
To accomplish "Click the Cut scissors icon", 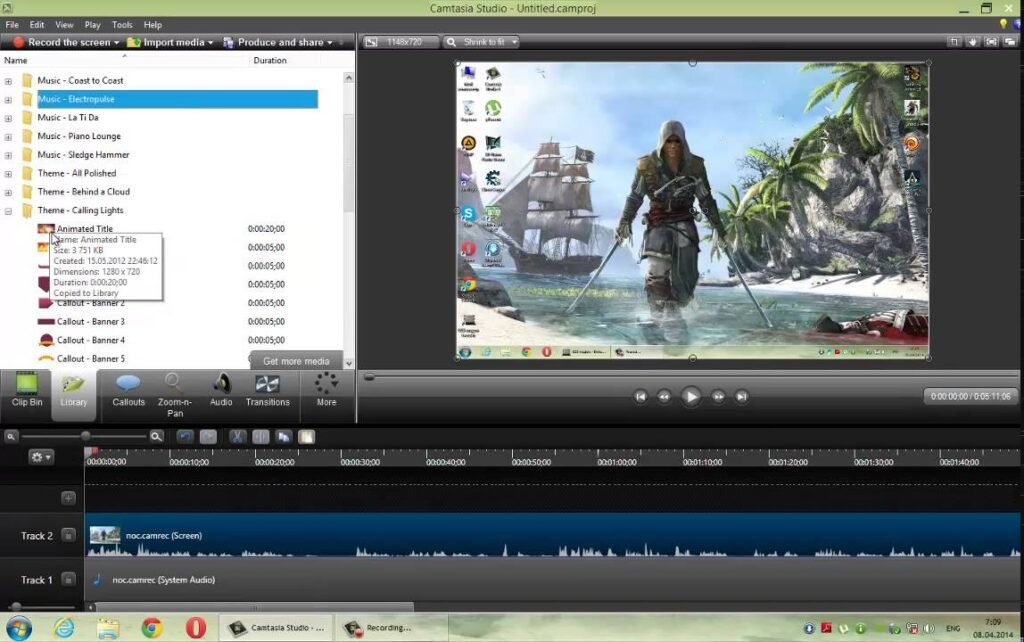I will (x=237, y=436).
